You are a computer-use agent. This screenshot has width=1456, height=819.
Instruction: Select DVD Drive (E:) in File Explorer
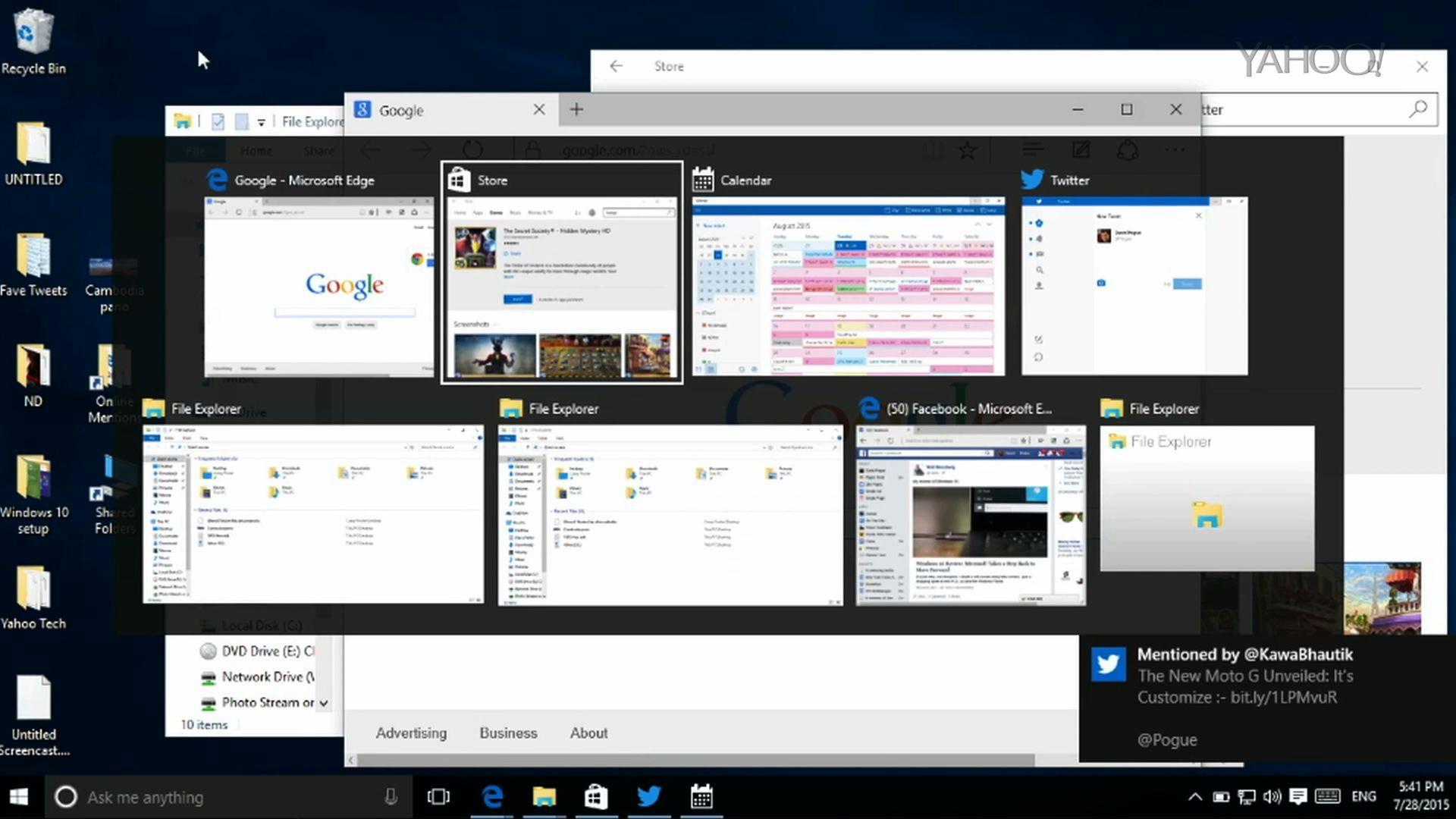(x=258, y=651)
